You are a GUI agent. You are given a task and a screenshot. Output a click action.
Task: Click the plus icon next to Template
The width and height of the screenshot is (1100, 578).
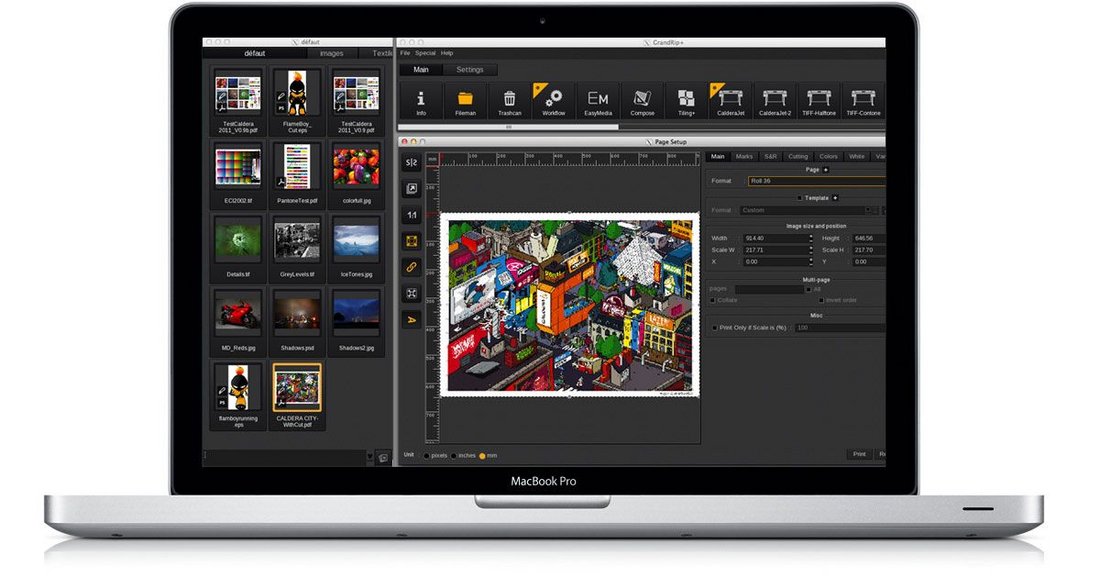click(x=835, y=198)
